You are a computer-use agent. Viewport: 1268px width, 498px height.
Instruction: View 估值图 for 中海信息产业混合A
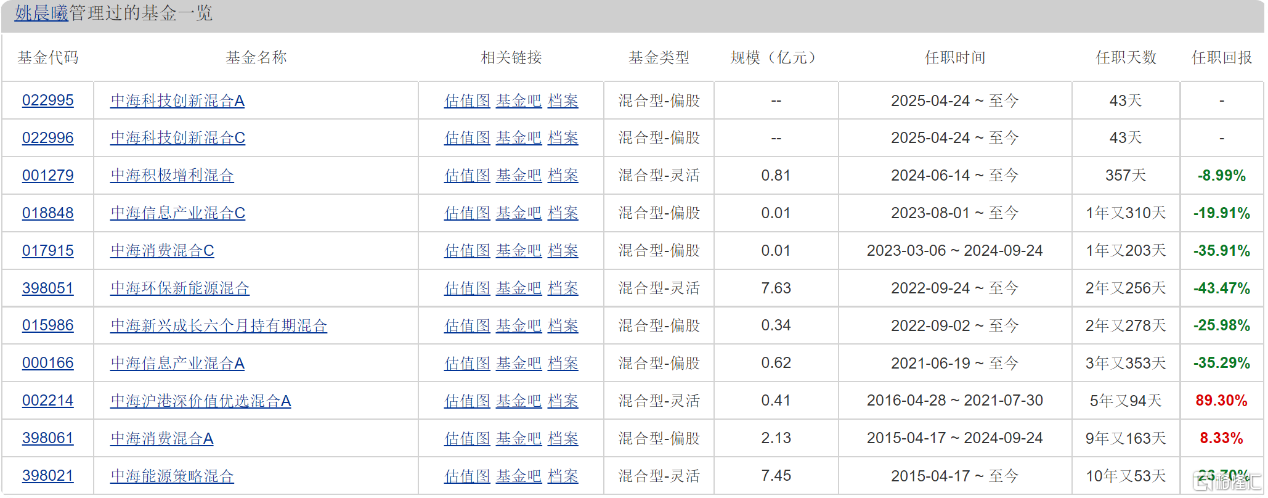pos(467,364)
